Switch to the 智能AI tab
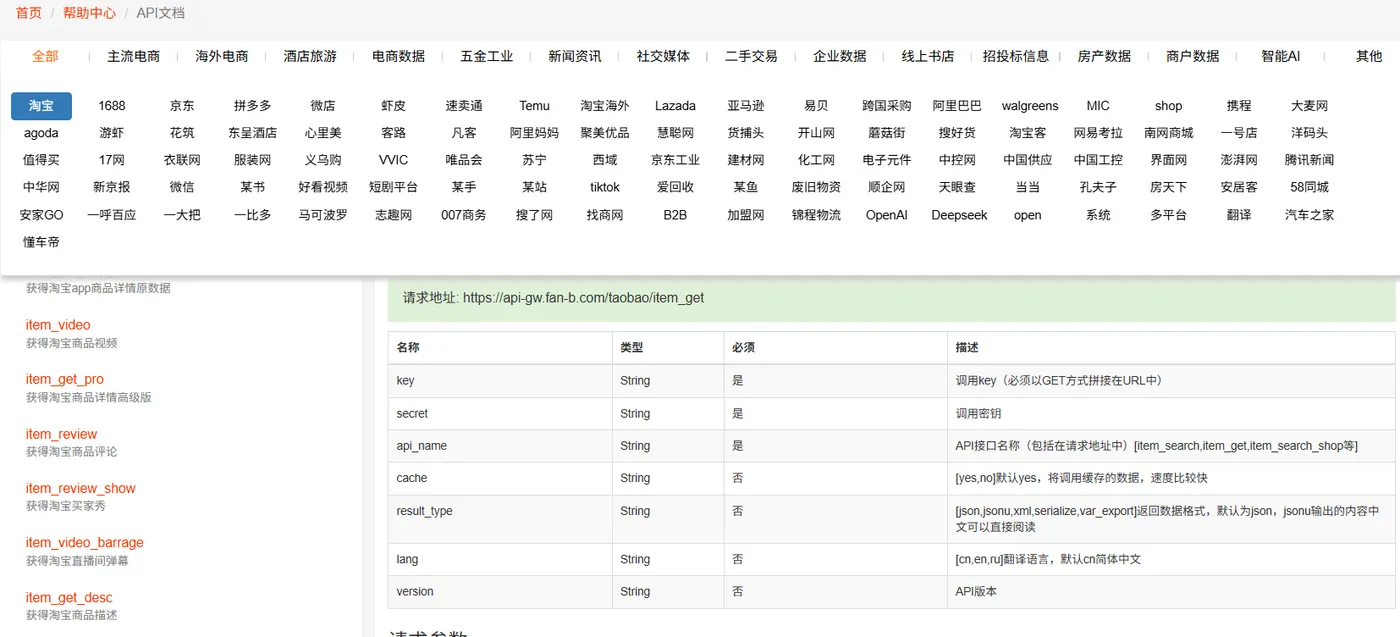Viewport: 1400px width, 637px height. pyautogui.click(x=1281, y=57)
